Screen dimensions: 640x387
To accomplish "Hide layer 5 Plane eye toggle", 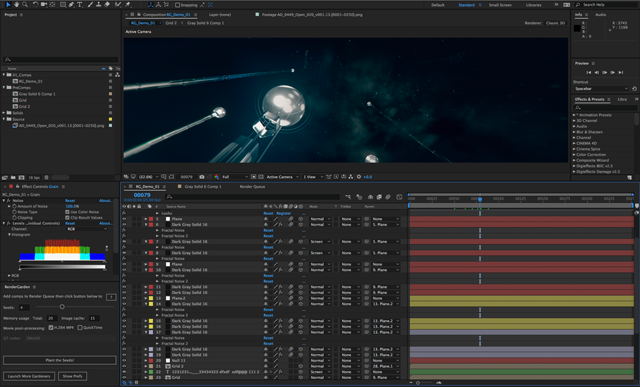I will [124, 219].
